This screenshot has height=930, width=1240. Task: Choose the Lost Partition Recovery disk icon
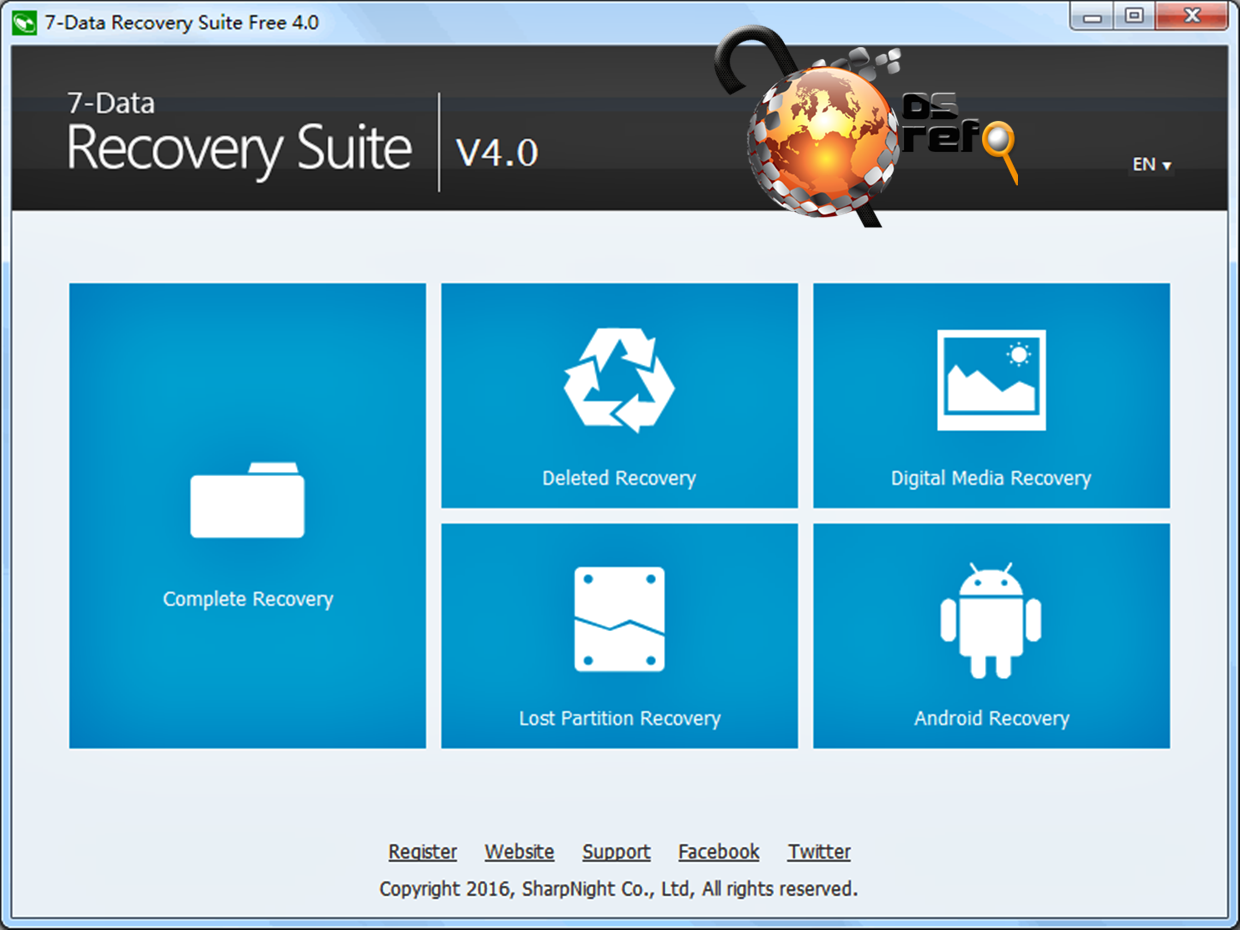(x=620, y=619)
